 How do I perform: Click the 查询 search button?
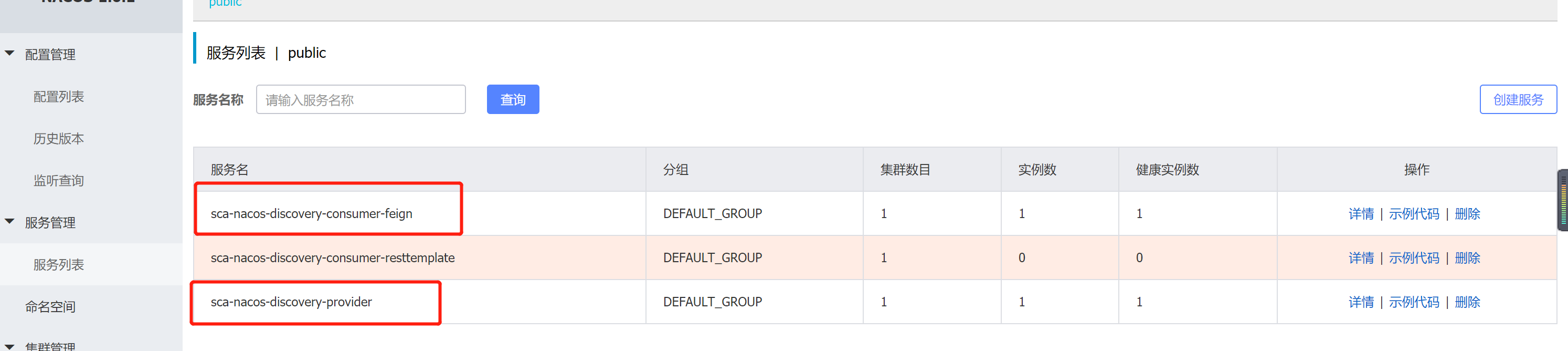(513, 99)
